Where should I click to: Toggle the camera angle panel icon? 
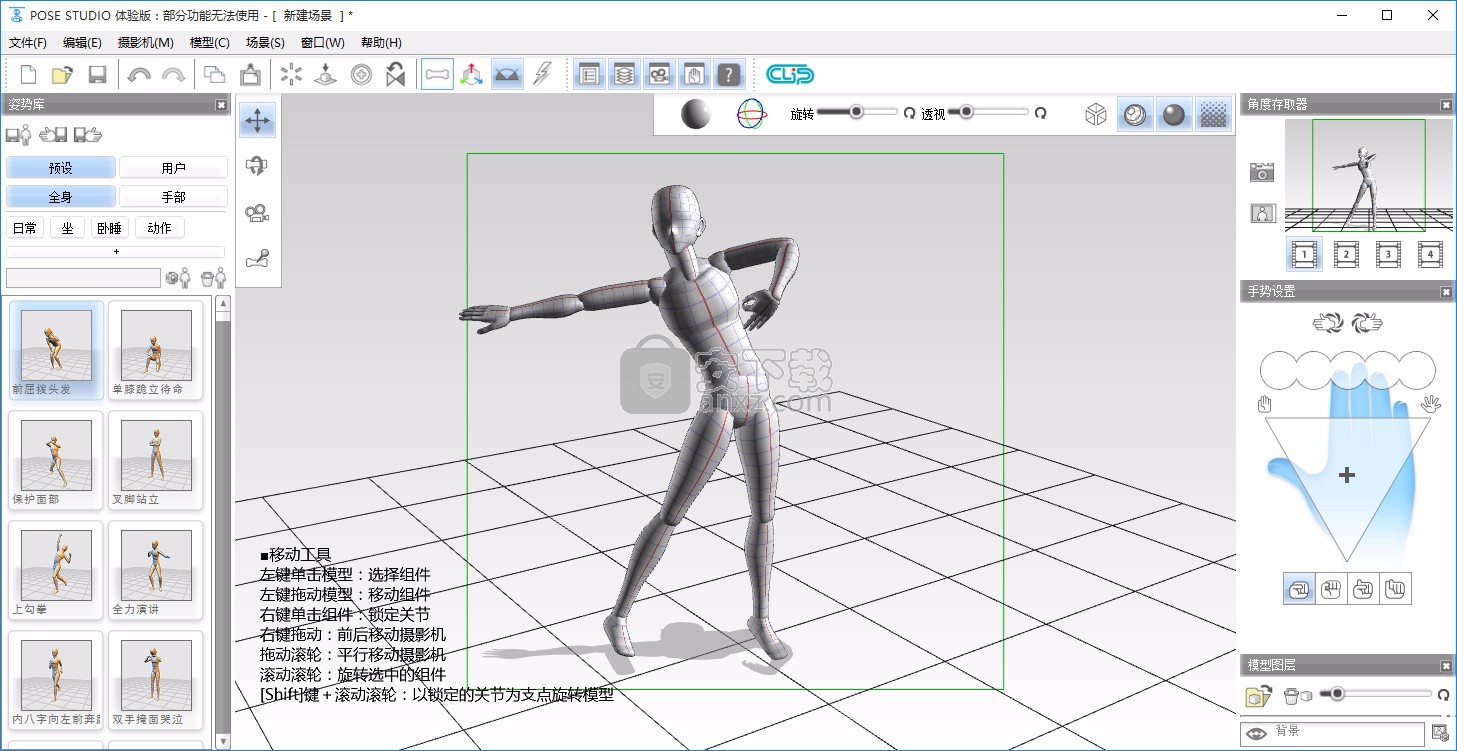click(660, 75)
